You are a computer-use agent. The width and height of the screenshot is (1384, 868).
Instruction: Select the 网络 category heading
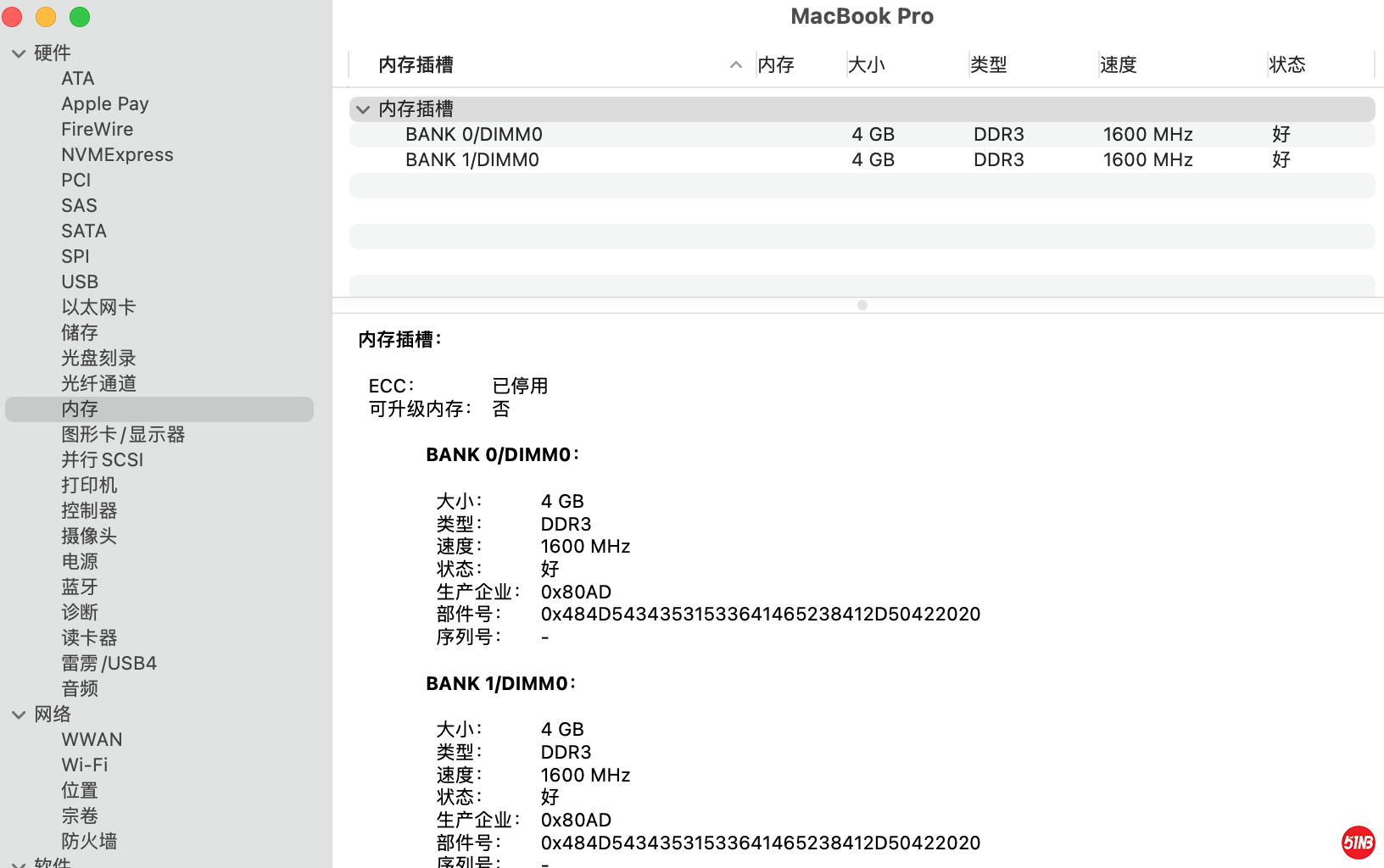(53, 715)
